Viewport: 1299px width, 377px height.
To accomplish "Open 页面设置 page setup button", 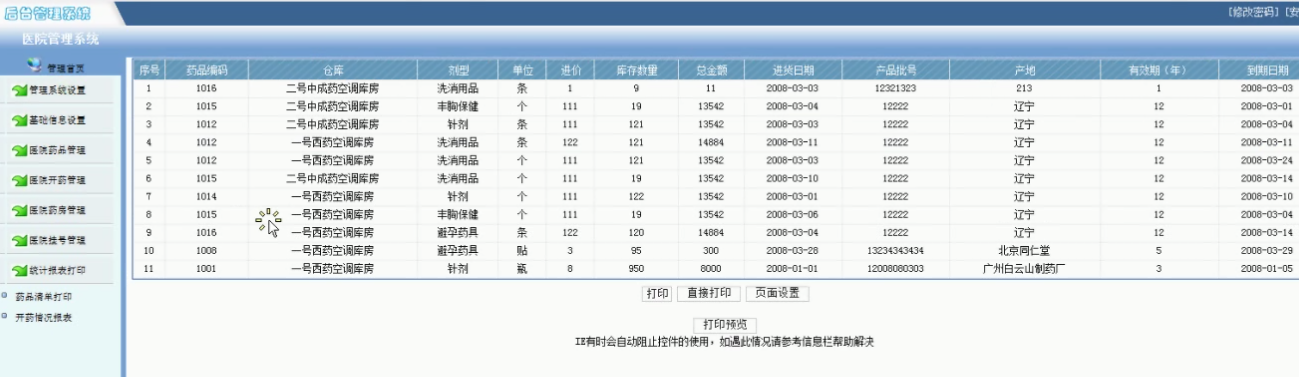I will click(x=777, y=294).
